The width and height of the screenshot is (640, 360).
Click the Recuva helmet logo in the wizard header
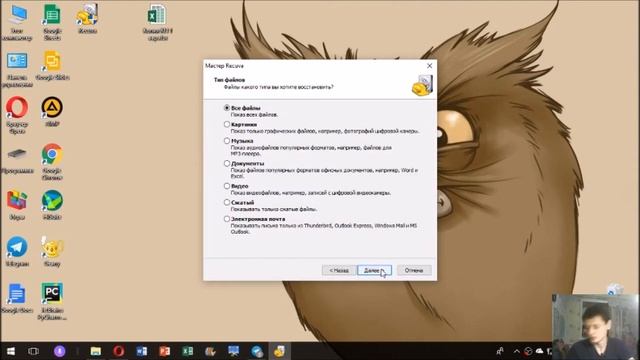coord(422,85)
